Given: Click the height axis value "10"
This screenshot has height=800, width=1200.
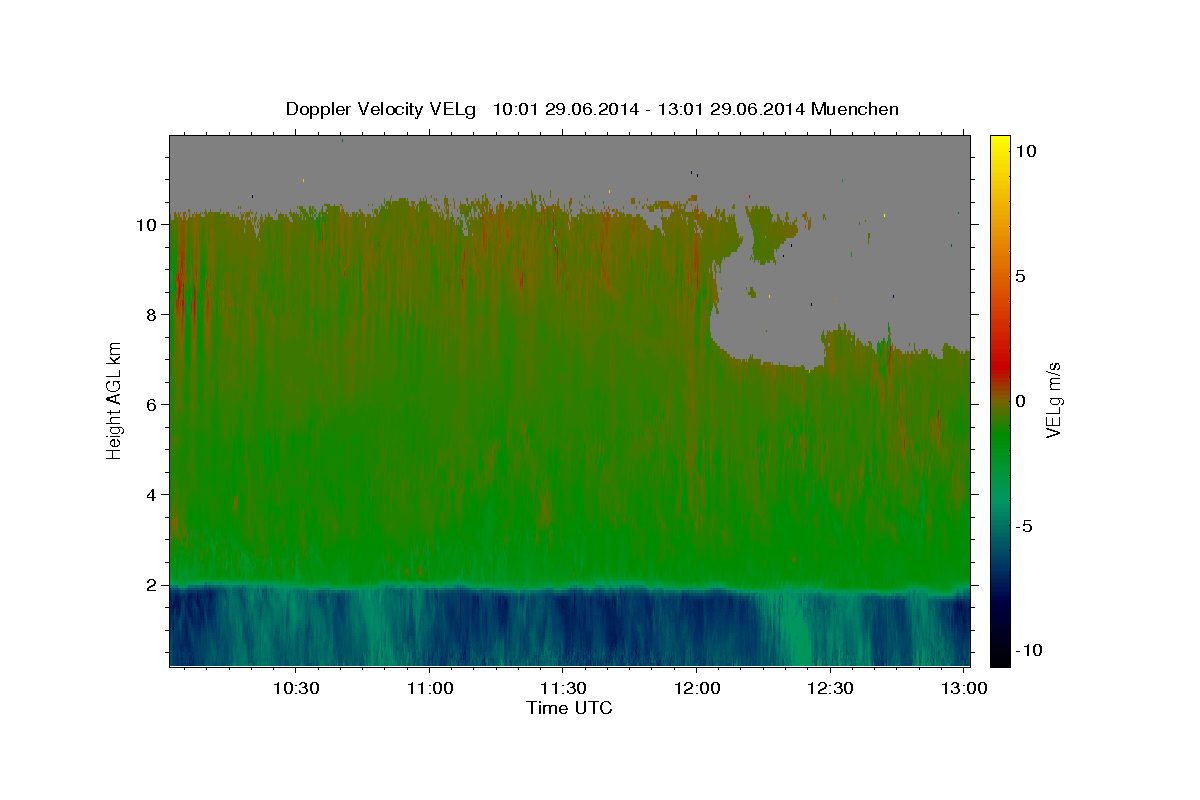Looking at the screenshot, I should coord(148,224).
